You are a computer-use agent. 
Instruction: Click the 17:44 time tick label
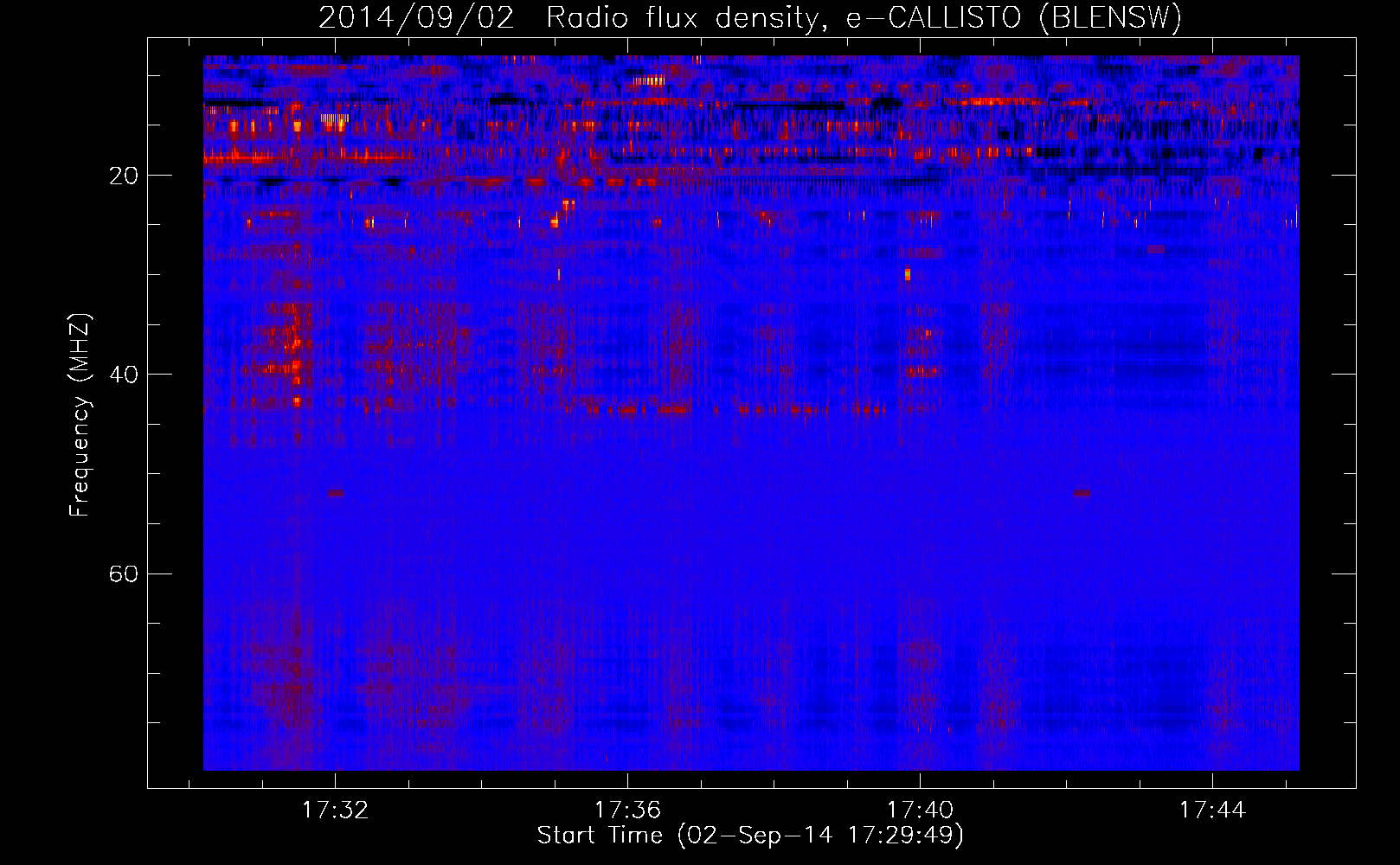1212,810
